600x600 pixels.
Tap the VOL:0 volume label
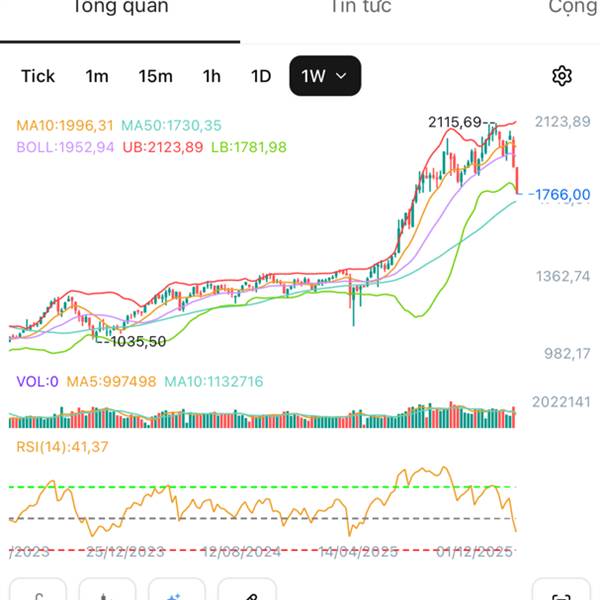pyautogui.click(x=38, y=381)
